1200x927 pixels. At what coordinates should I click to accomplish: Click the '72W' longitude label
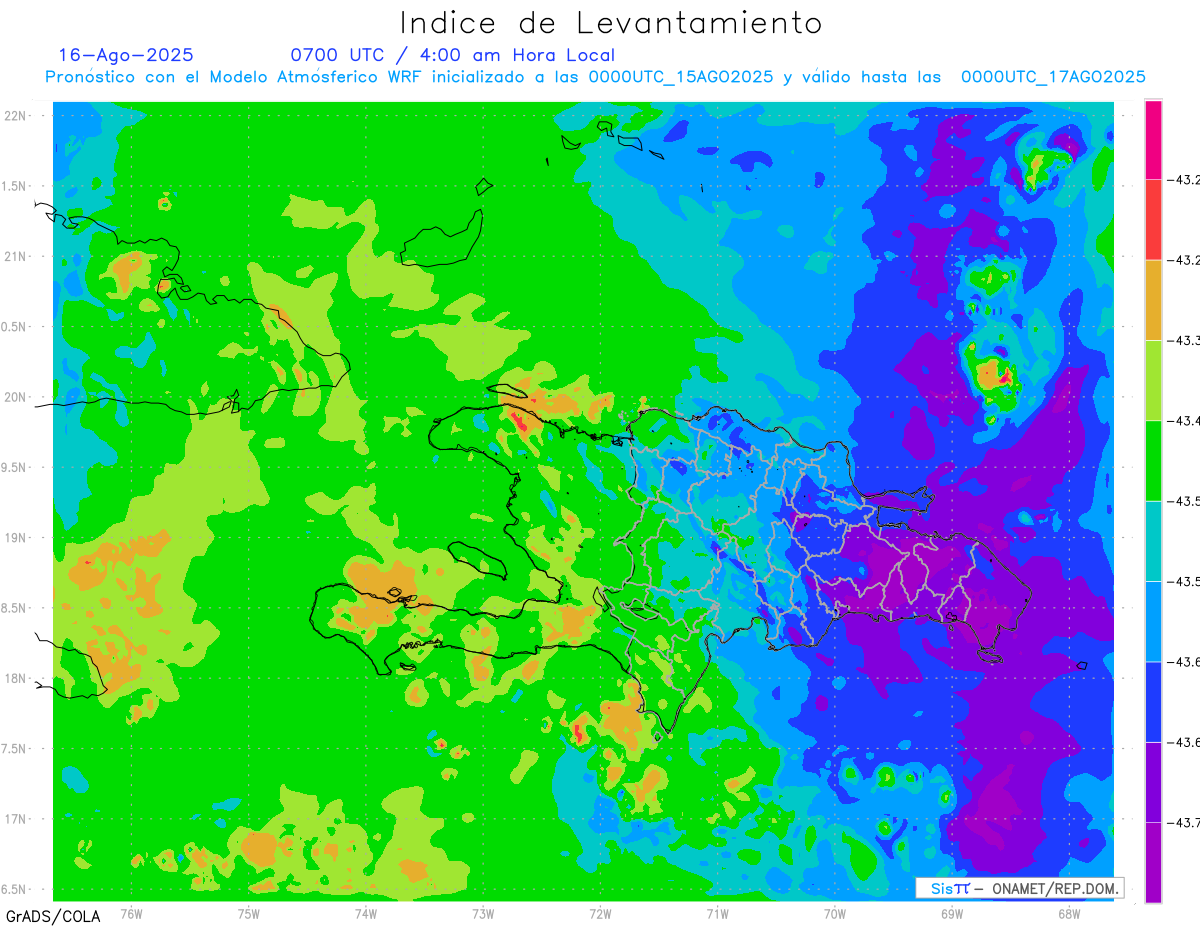coord(600,912)
